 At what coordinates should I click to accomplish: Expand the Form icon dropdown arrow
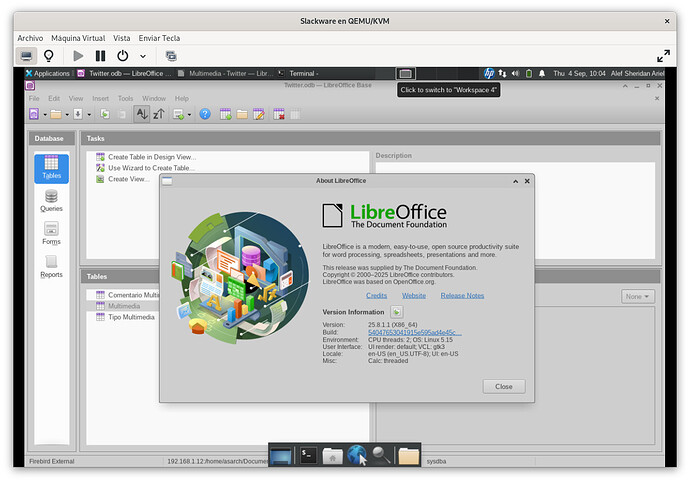[x=189, y=115]
